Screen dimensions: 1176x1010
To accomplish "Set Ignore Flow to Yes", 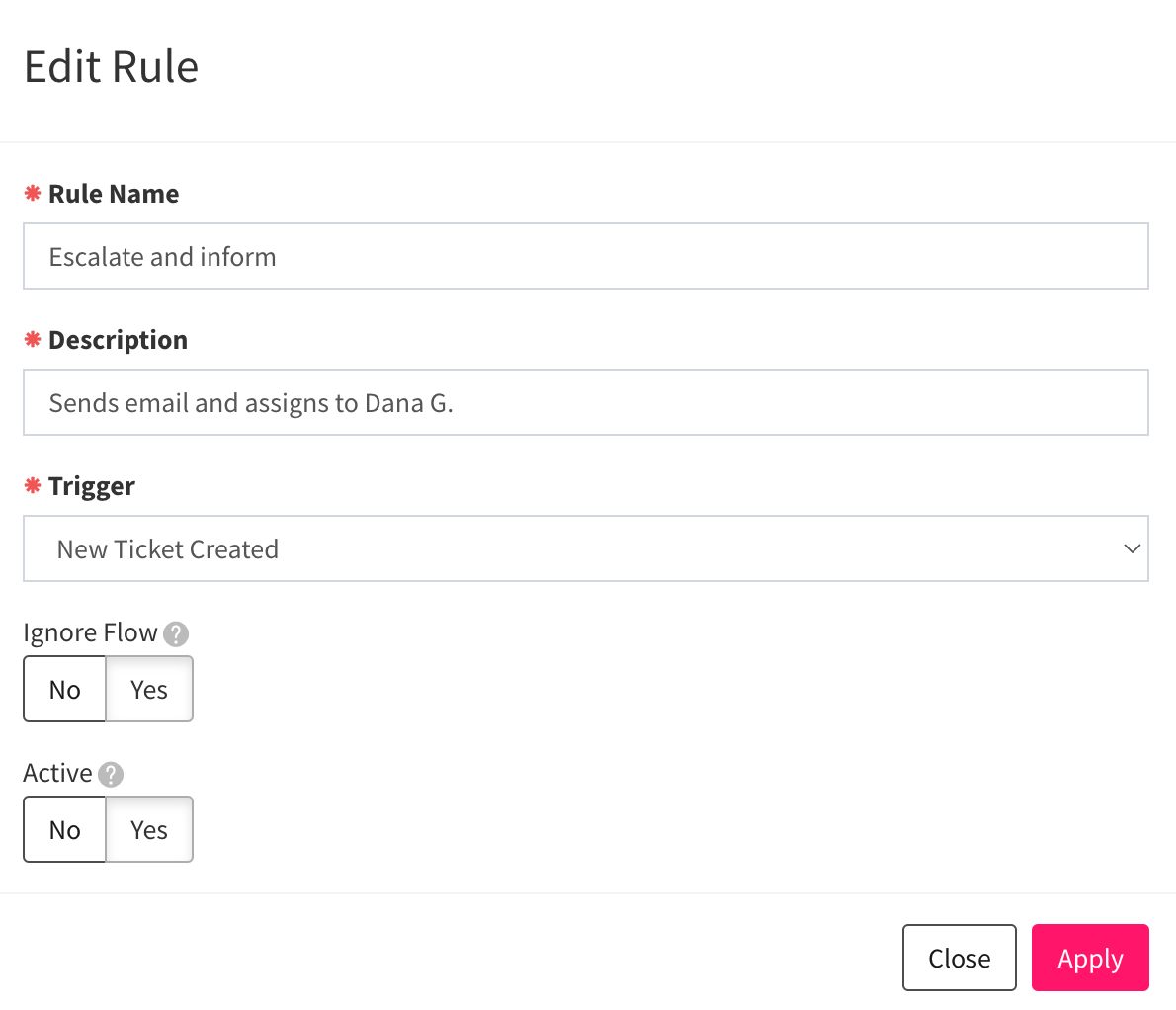I will click(149, 689).
